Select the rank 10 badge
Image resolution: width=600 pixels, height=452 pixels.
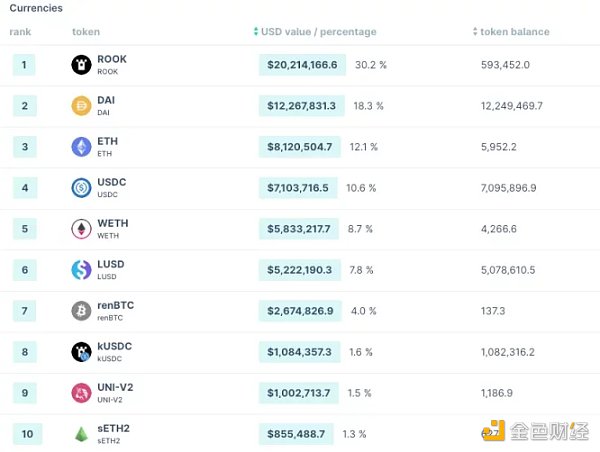pyautogui.click(x=25, y=434)
